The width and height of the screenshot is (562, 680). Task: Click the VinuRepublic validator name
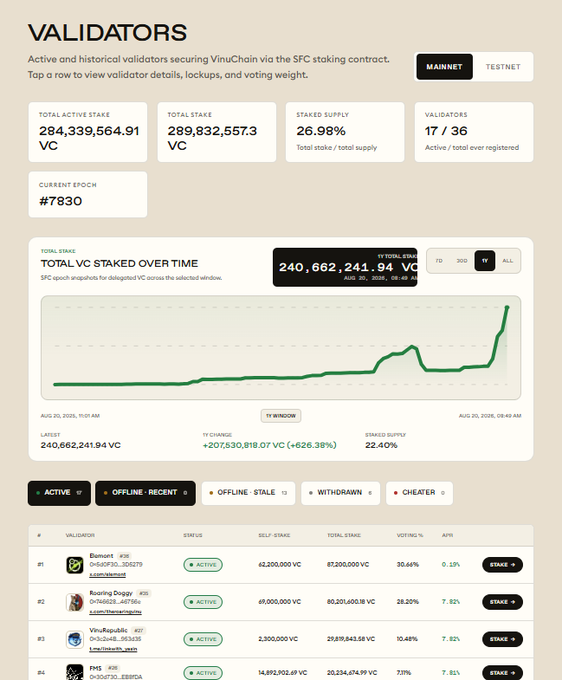(x=108, y=630)
